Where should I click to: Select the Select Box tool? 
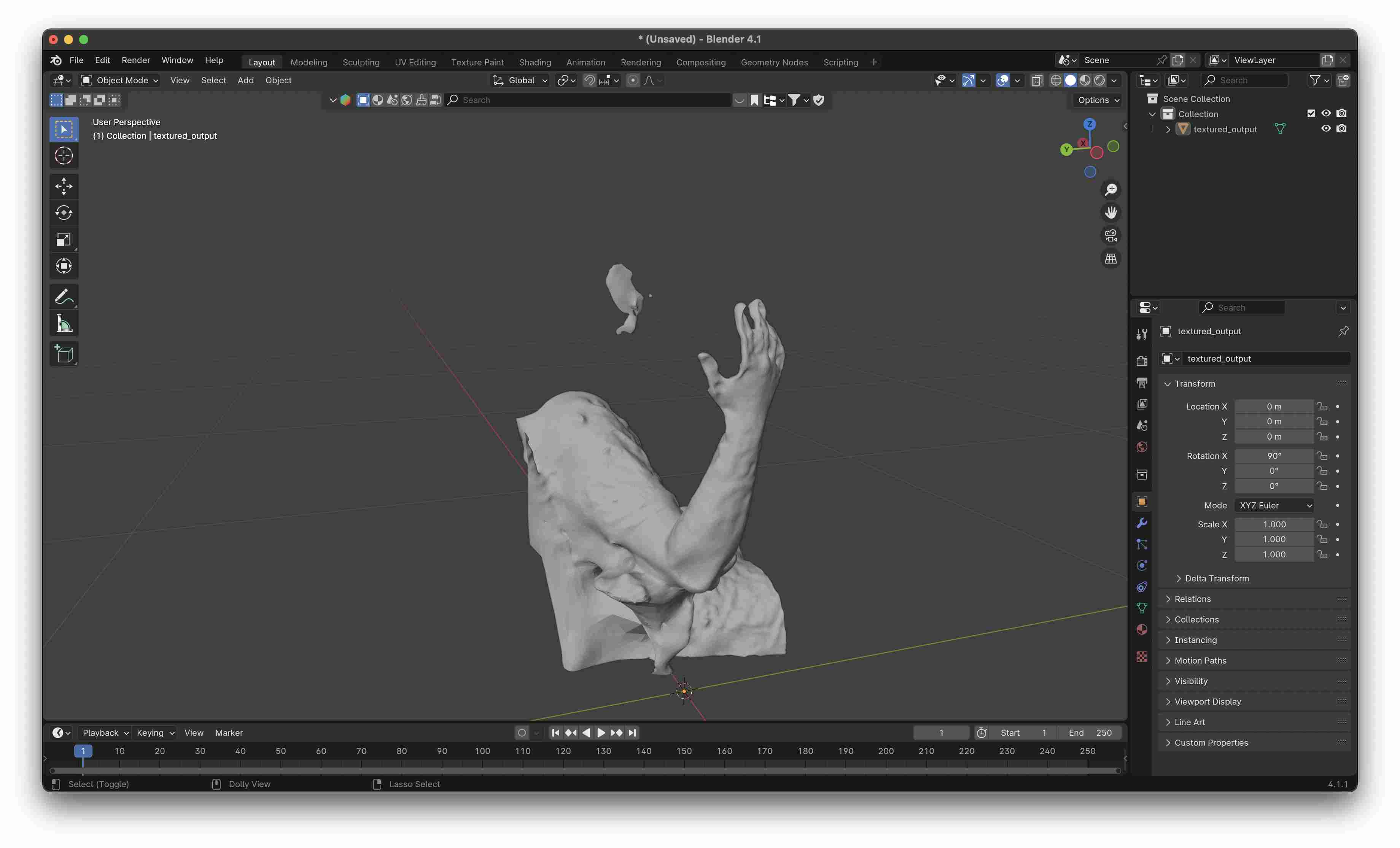64,129
